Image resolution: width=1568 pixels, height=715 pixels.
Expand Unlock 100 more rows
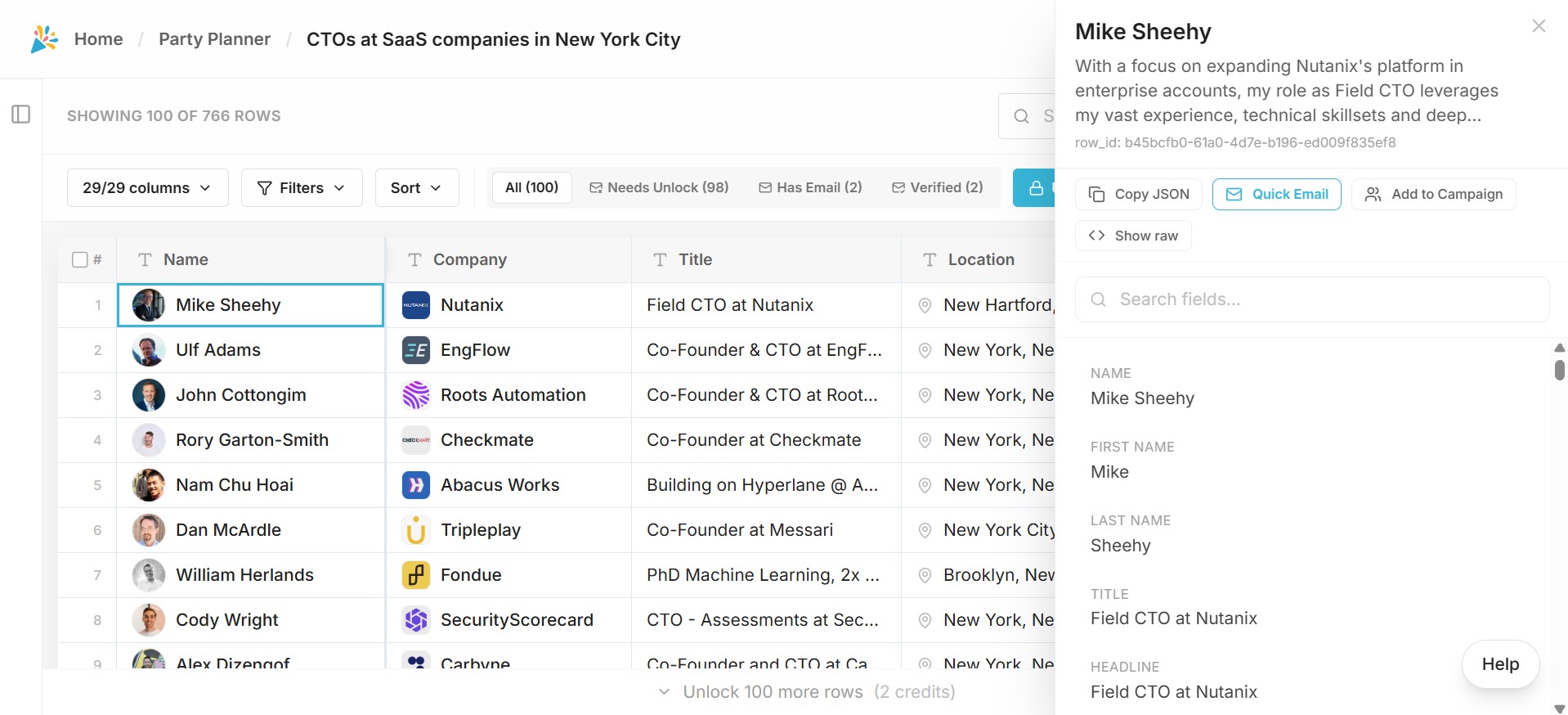(x=806, y=692)
